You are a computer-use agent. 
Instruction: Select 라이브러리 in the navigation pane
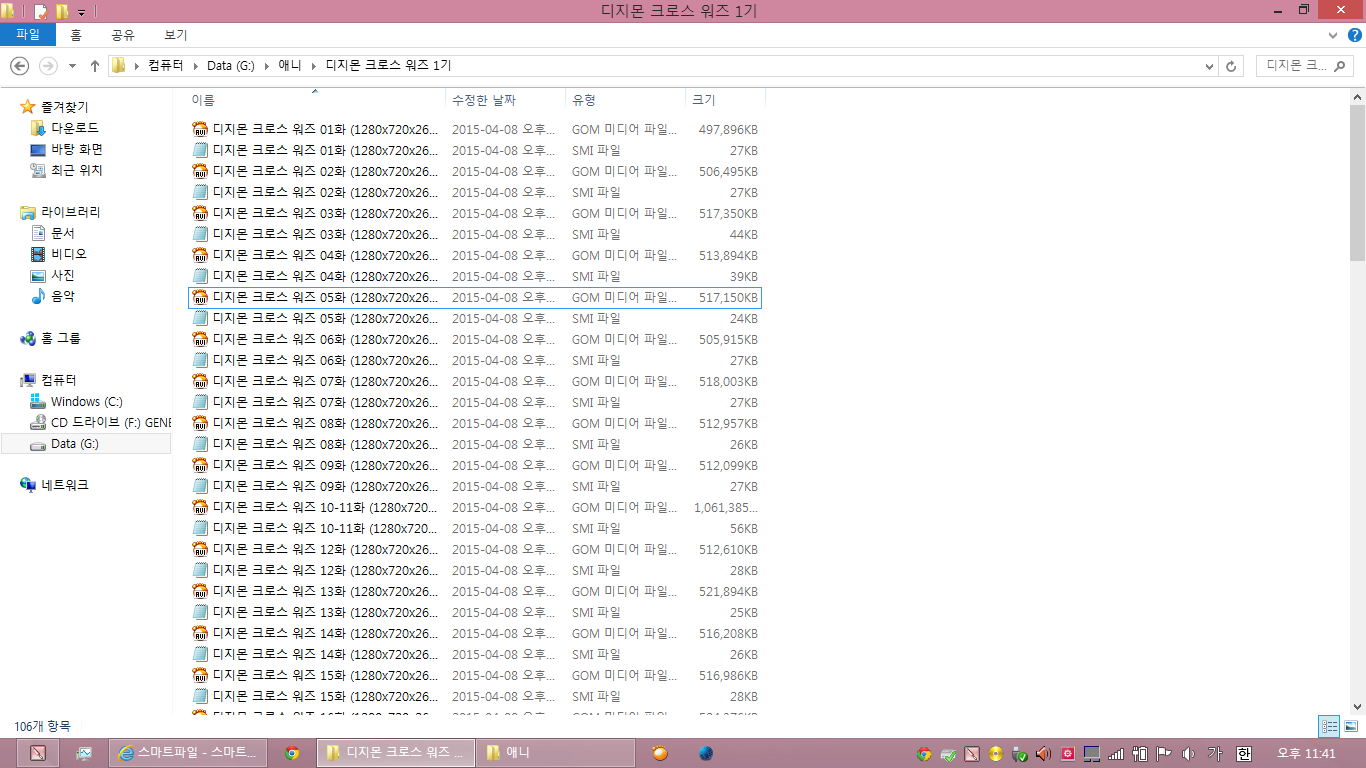70,212
